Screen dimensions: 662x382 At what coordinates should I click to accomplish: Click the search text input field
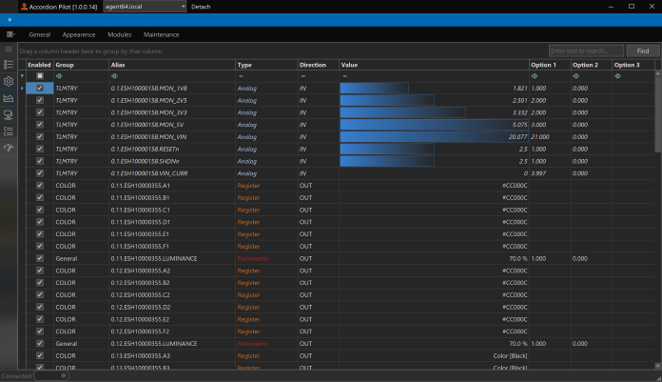pyautogui.click(x=586, y=51)
